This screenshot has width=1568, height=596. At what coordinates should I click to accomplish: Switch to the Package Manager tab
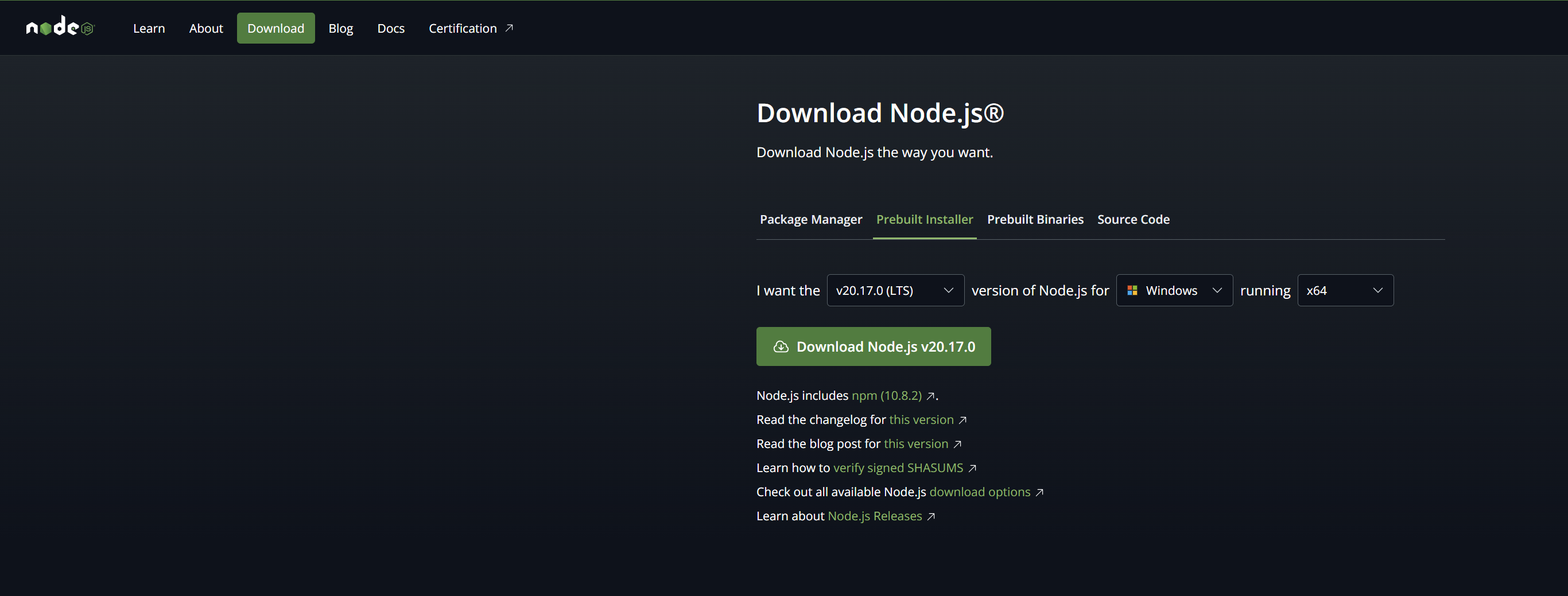pyautogui.click(x=811, y=220)
